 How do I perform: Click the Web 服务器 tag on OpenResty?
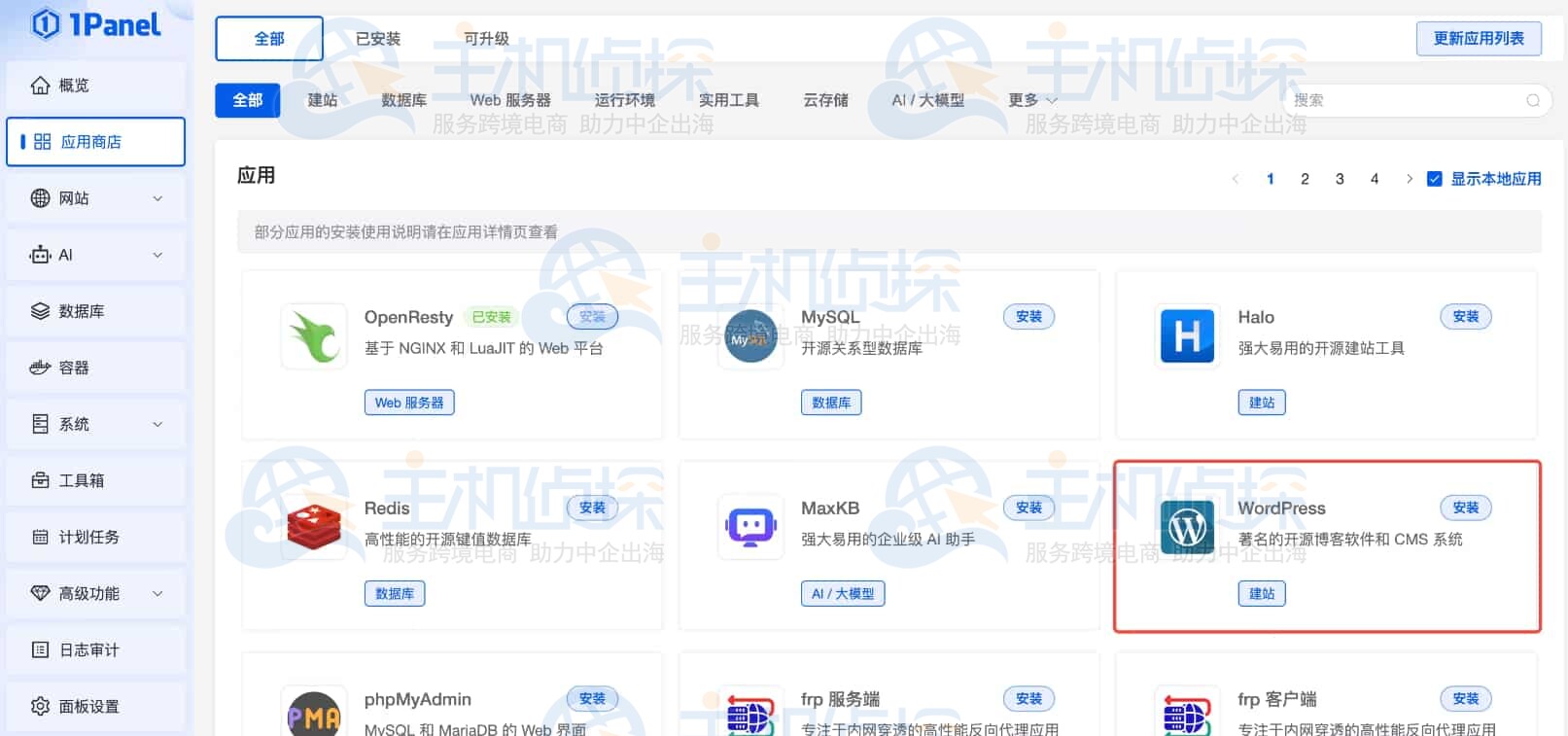409,403
